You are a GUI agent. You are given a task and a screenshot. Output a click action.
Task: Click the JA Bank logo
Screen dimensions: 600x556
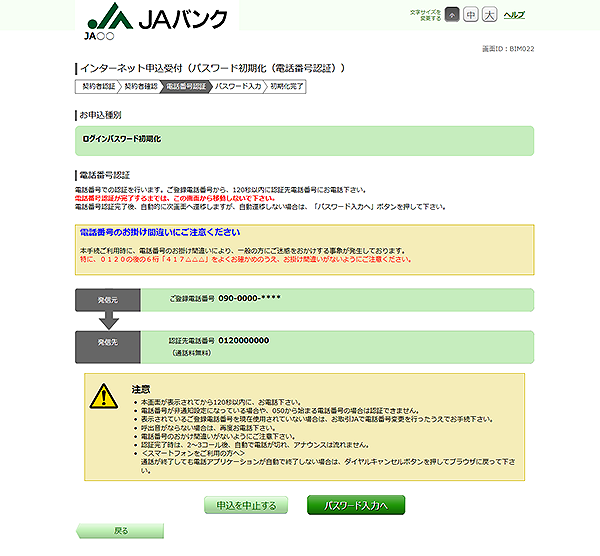click(x=157, y=16)
